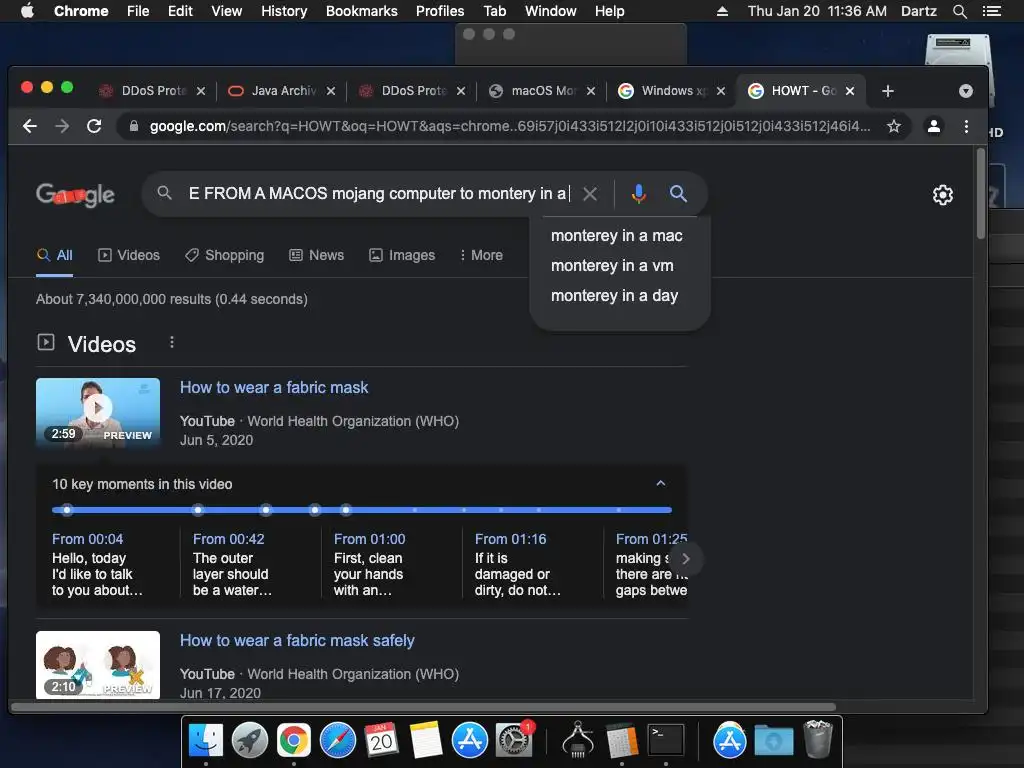Screen dimensions: 1024x768
Task: Jump to key moment From 01:16
Action: coord(511,539)
